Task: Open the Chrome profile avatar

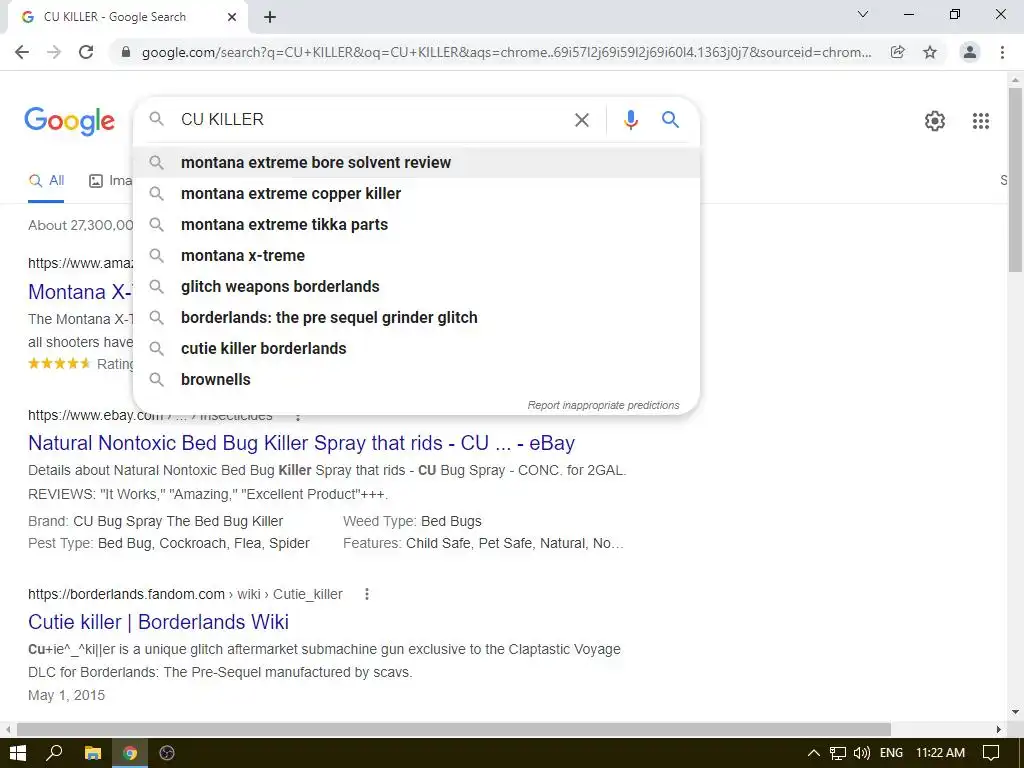Action: [970, 52]
